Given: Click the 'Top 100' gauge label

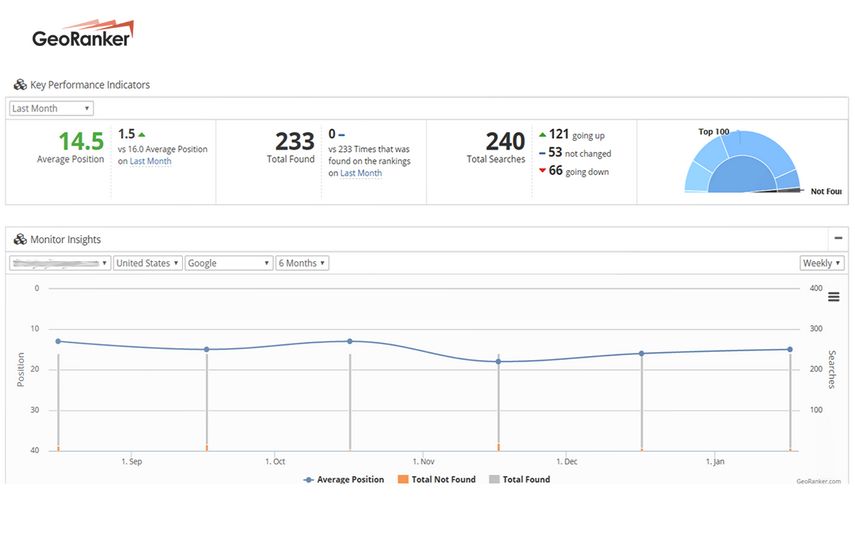Looking at the screenshot, I should pos(713,131).
